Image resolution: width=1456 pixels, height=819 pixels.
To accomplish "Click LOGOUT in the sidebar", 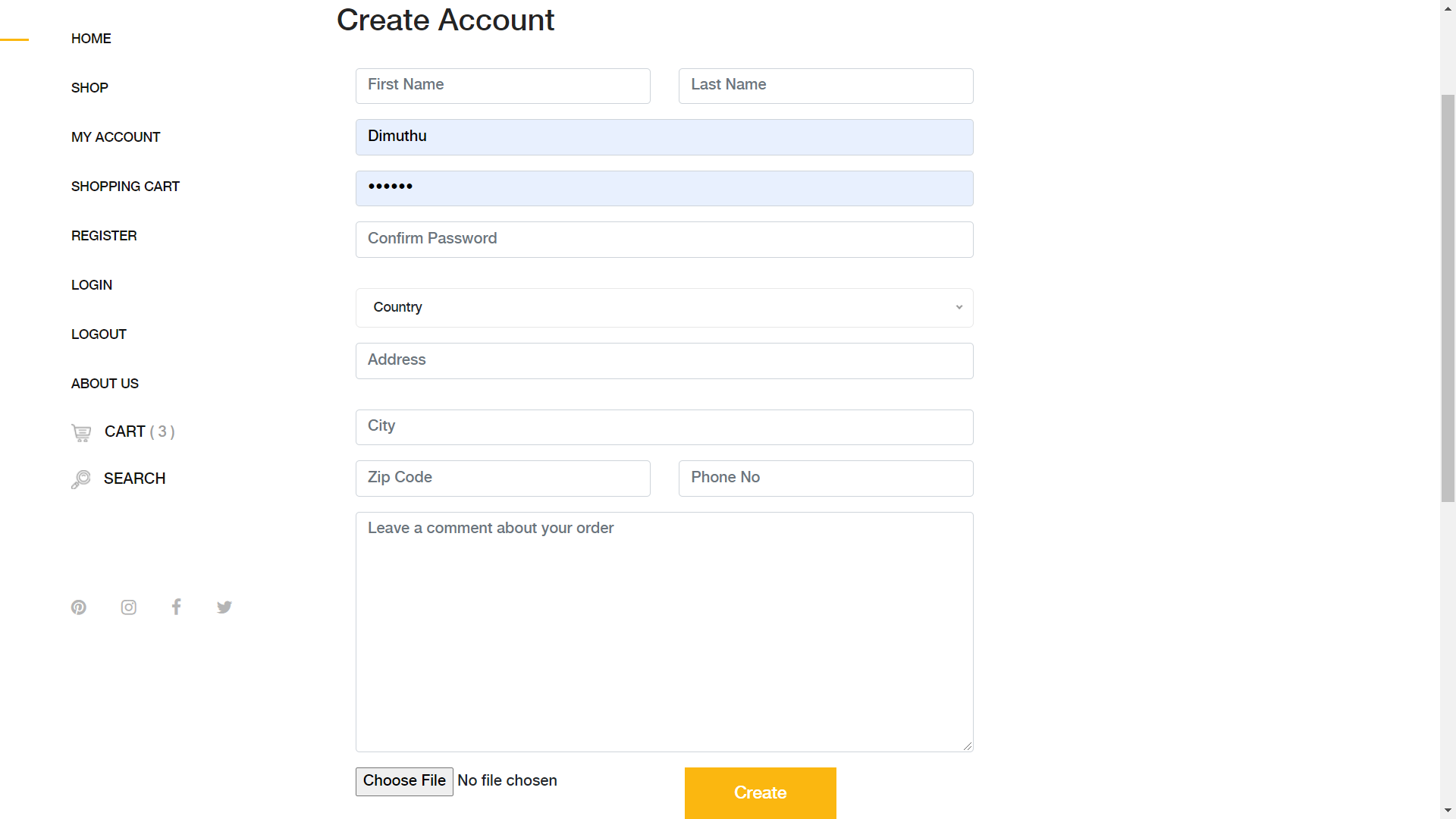I will [99, 334].
